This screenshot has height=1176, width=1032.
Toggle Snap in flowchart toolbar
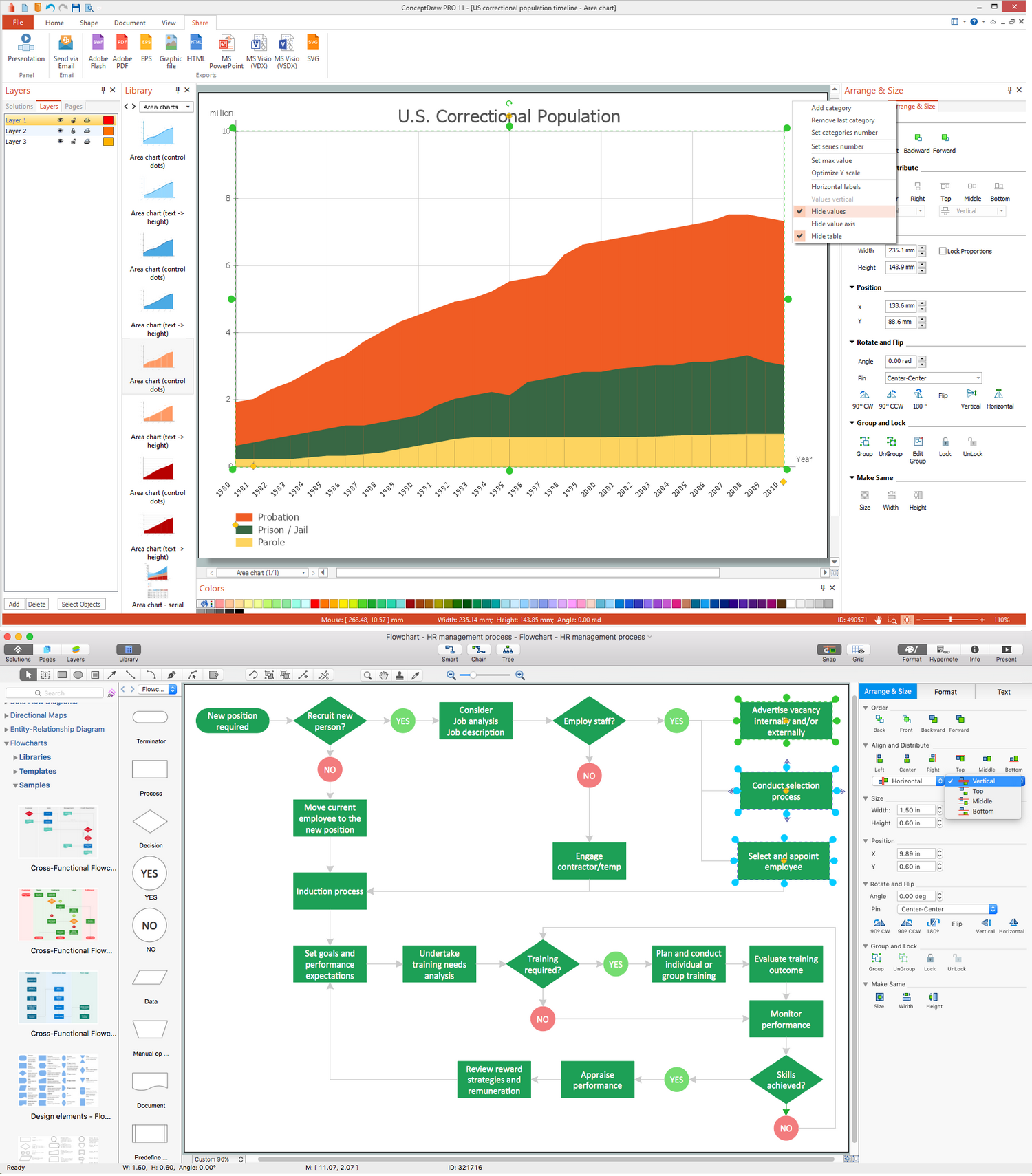pos(829,649)
